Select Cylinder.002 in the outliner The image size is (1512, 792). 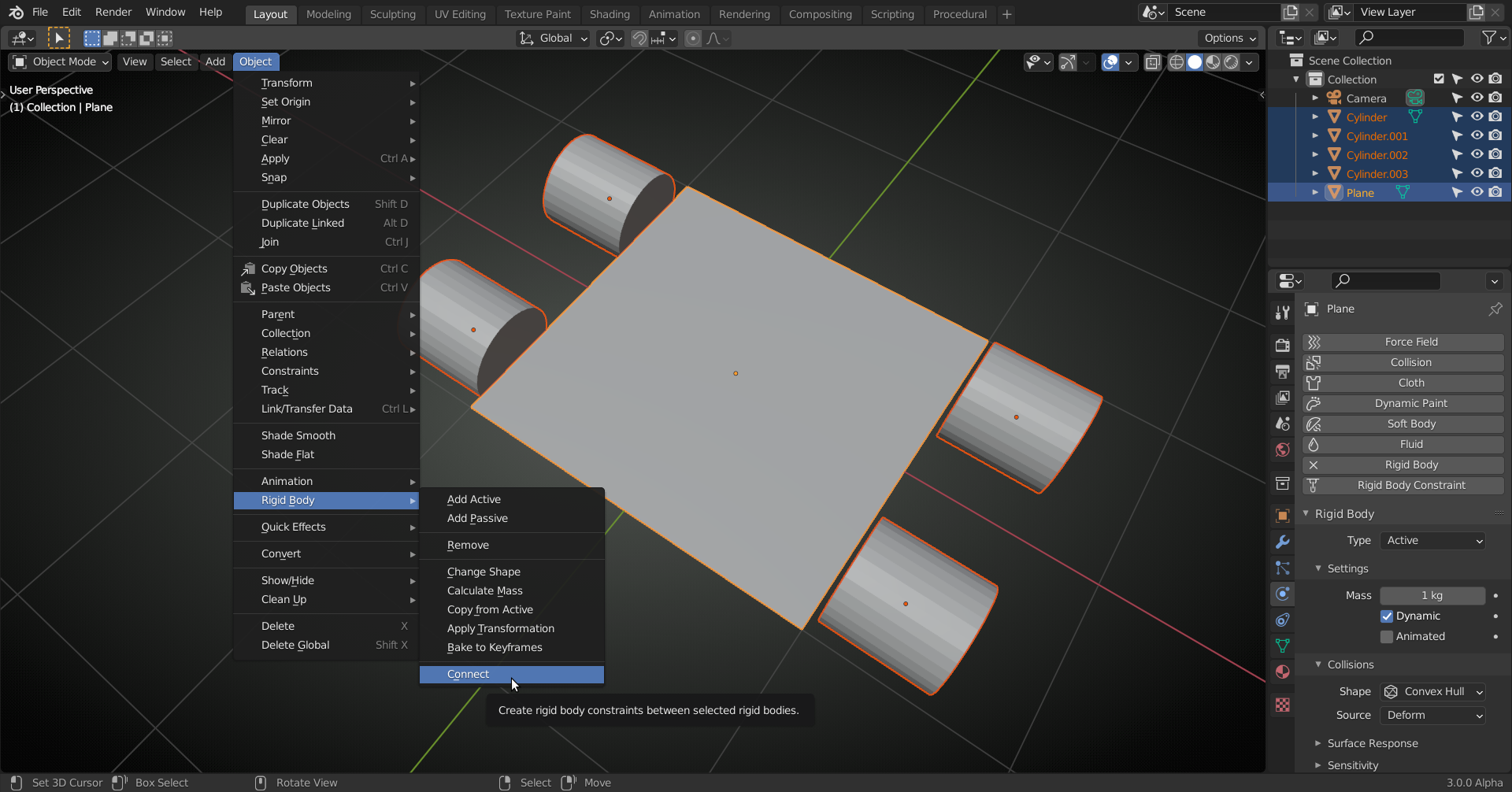tap(1377, 155)
